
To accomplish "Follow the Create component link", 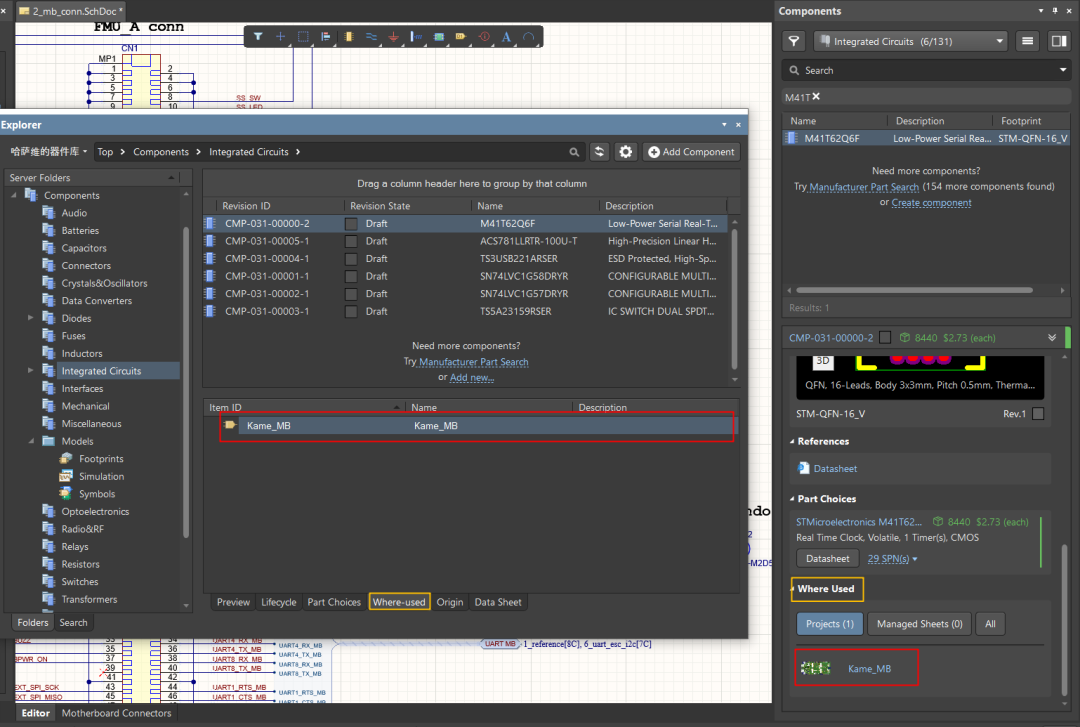I will (x=931, y=203).
